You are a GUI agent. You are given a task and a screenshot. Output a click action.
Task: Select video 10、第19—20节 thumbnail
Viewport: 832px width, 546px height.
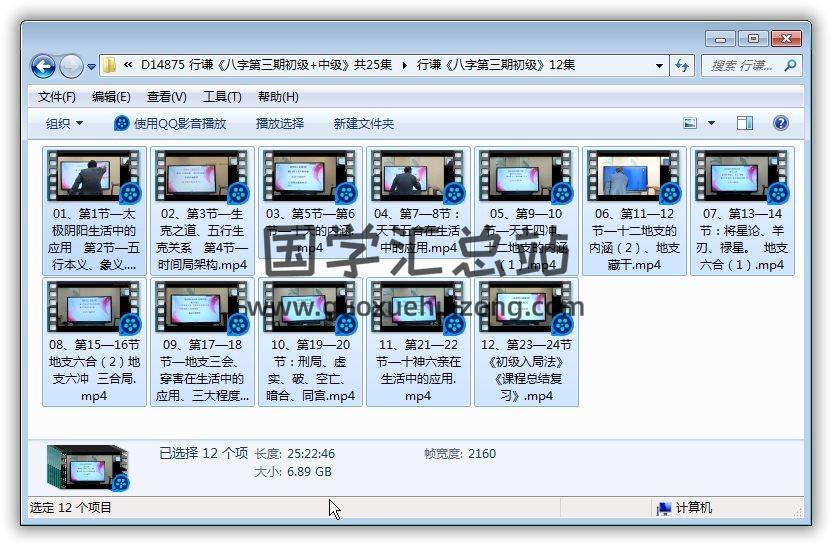tap(310, 307)
